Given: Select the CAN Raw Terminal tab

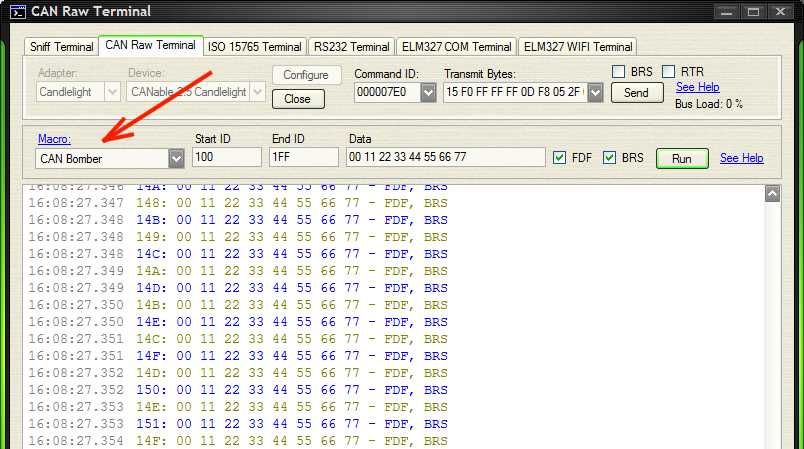Looking at the screenshot, I should pyautogui.click(x=150, y=45).
